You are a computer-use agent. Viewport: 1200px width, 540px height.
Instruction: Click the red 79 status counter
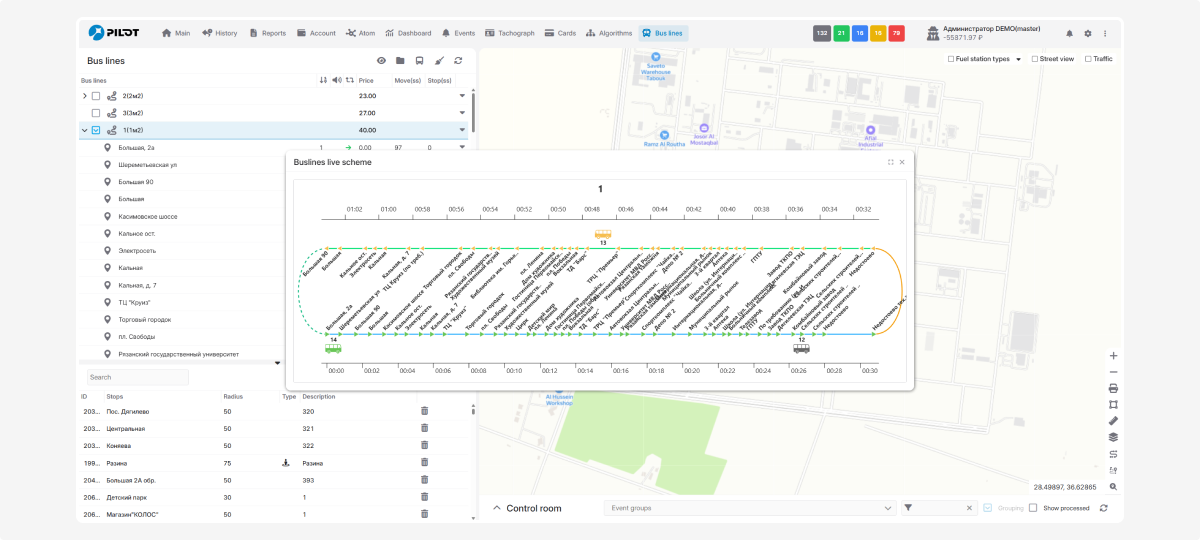896,33
